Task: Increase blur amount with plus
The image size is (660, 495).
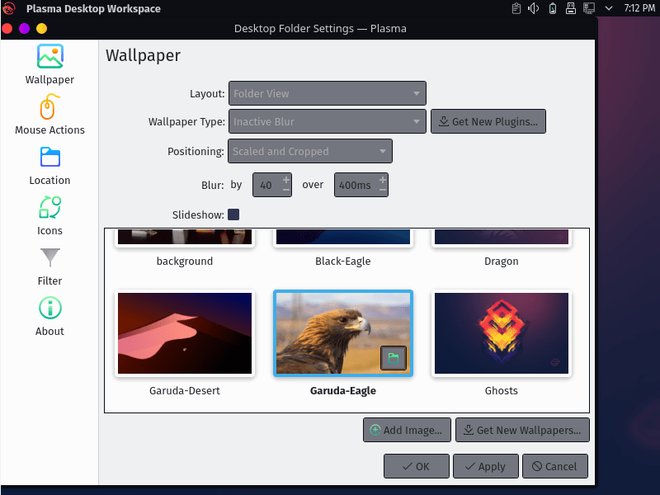Action: [286, 180]
